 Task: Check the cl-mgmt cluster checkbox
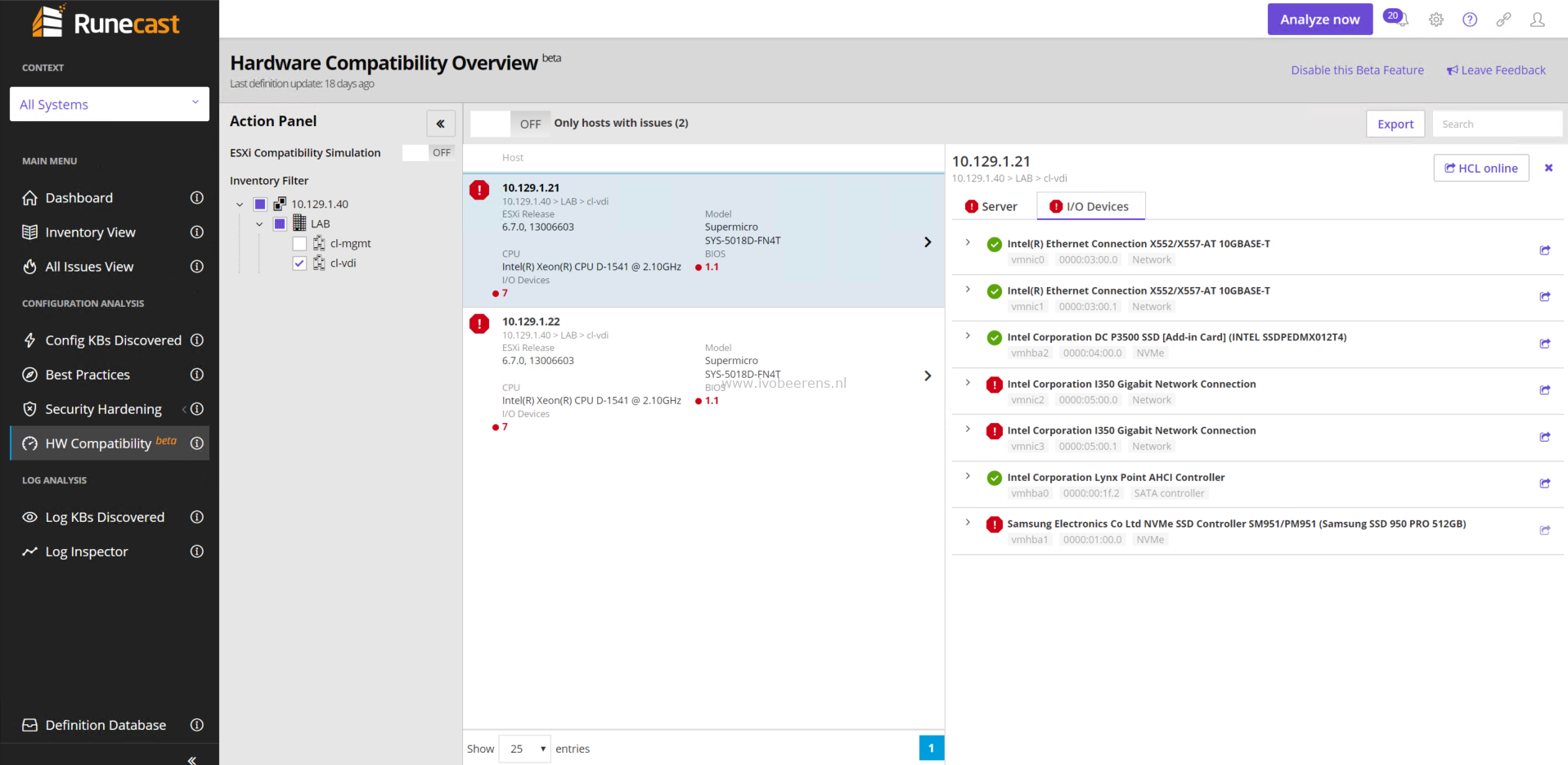[x=299, y=243]
